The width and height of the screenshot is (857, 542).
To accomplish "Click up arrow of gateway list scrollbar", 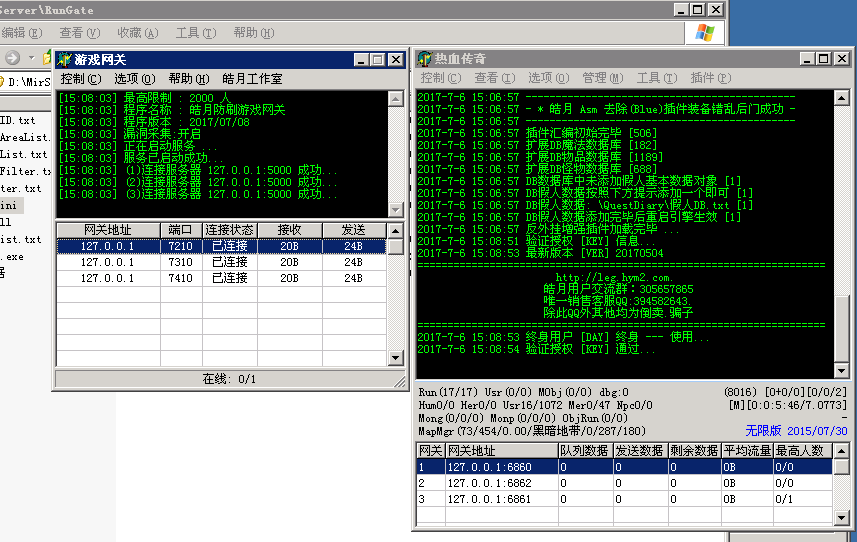I will point(395,230).
